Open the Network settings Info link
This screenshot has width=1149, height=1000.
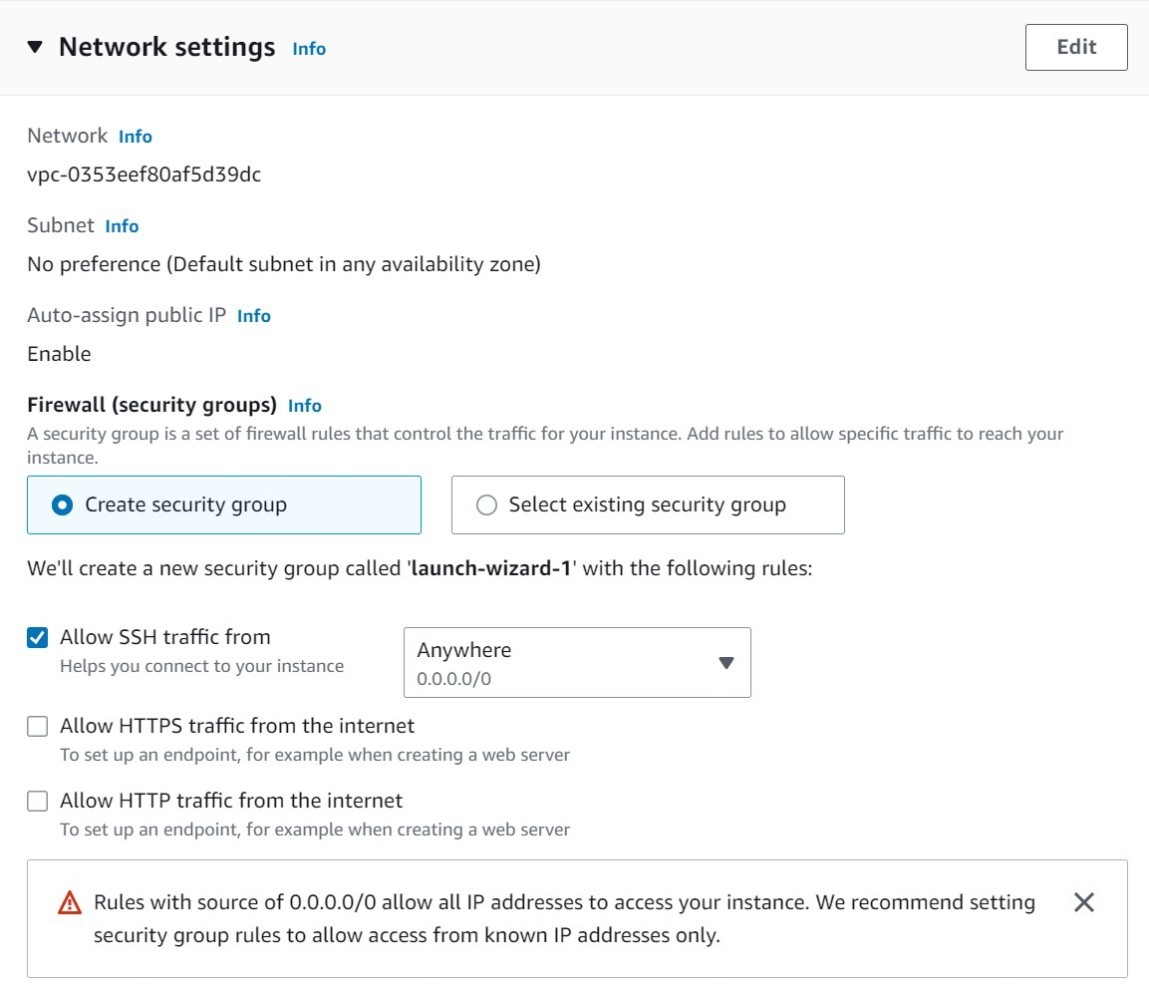click(x=308, y=48)
